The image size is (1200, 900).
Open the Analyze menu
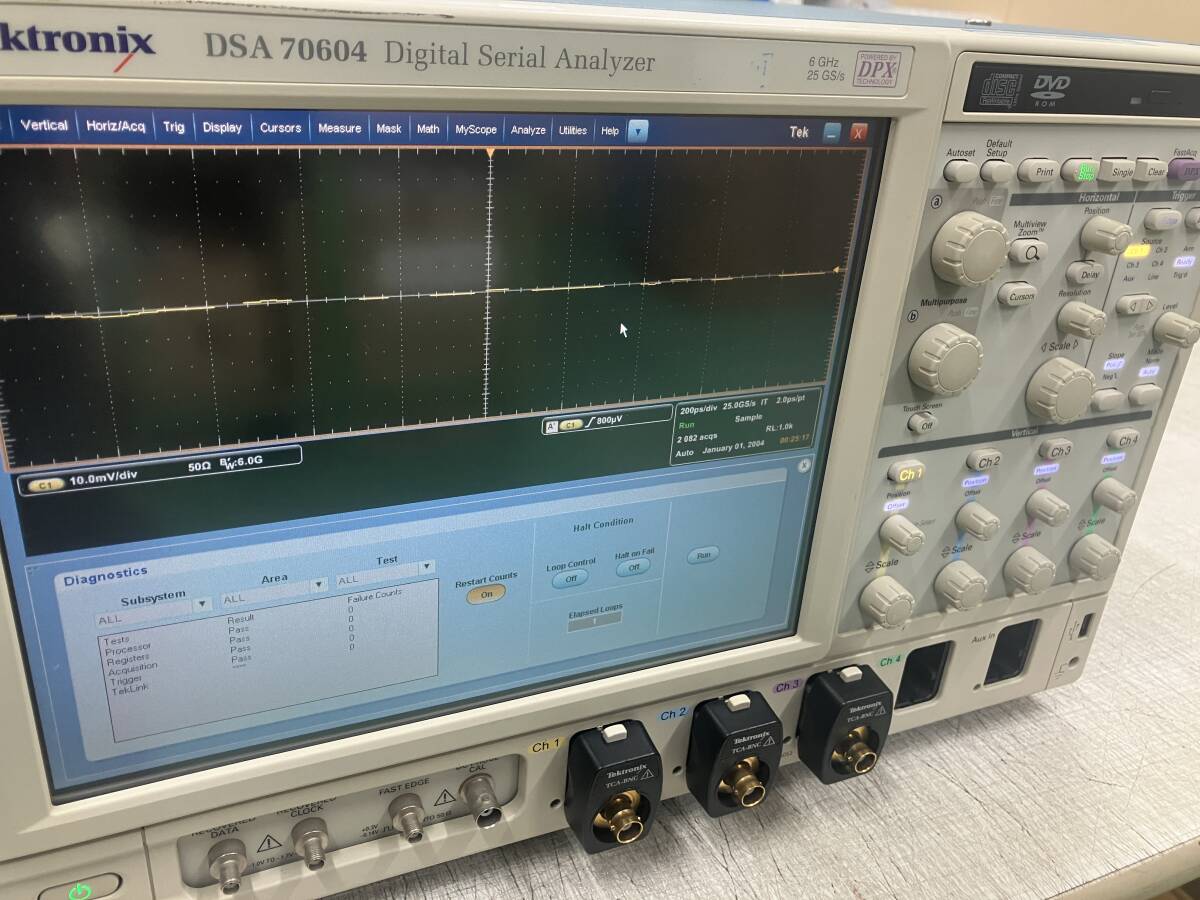(x=528, y=130)
